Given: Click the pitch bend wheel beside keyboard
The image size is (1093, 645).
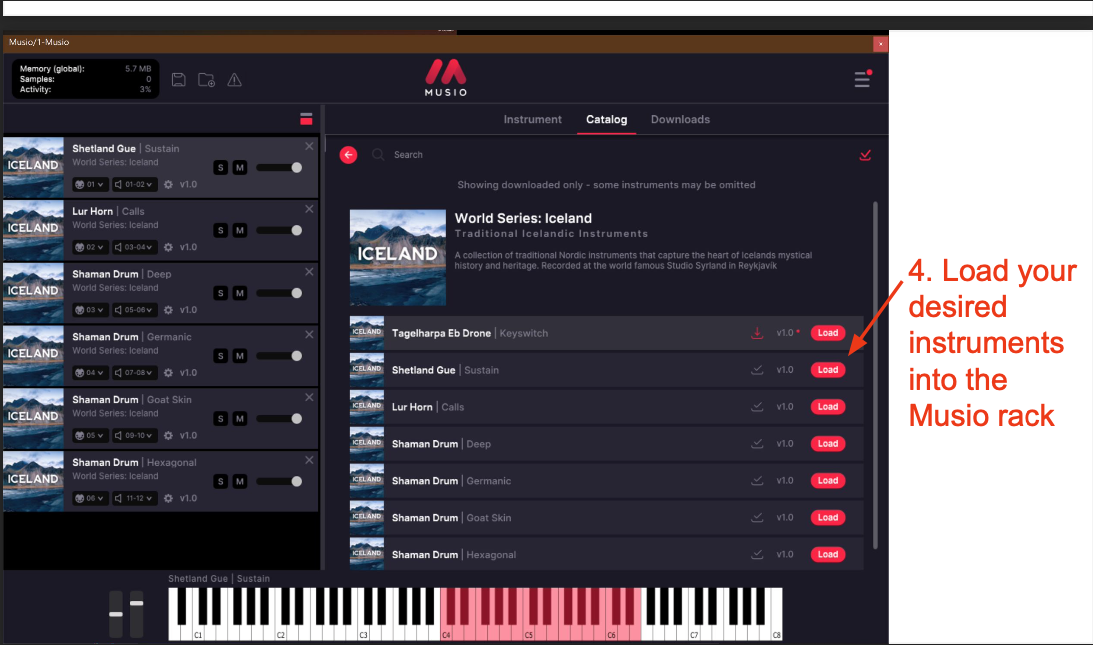Looking at the screenshot, I should click(116, 614).
